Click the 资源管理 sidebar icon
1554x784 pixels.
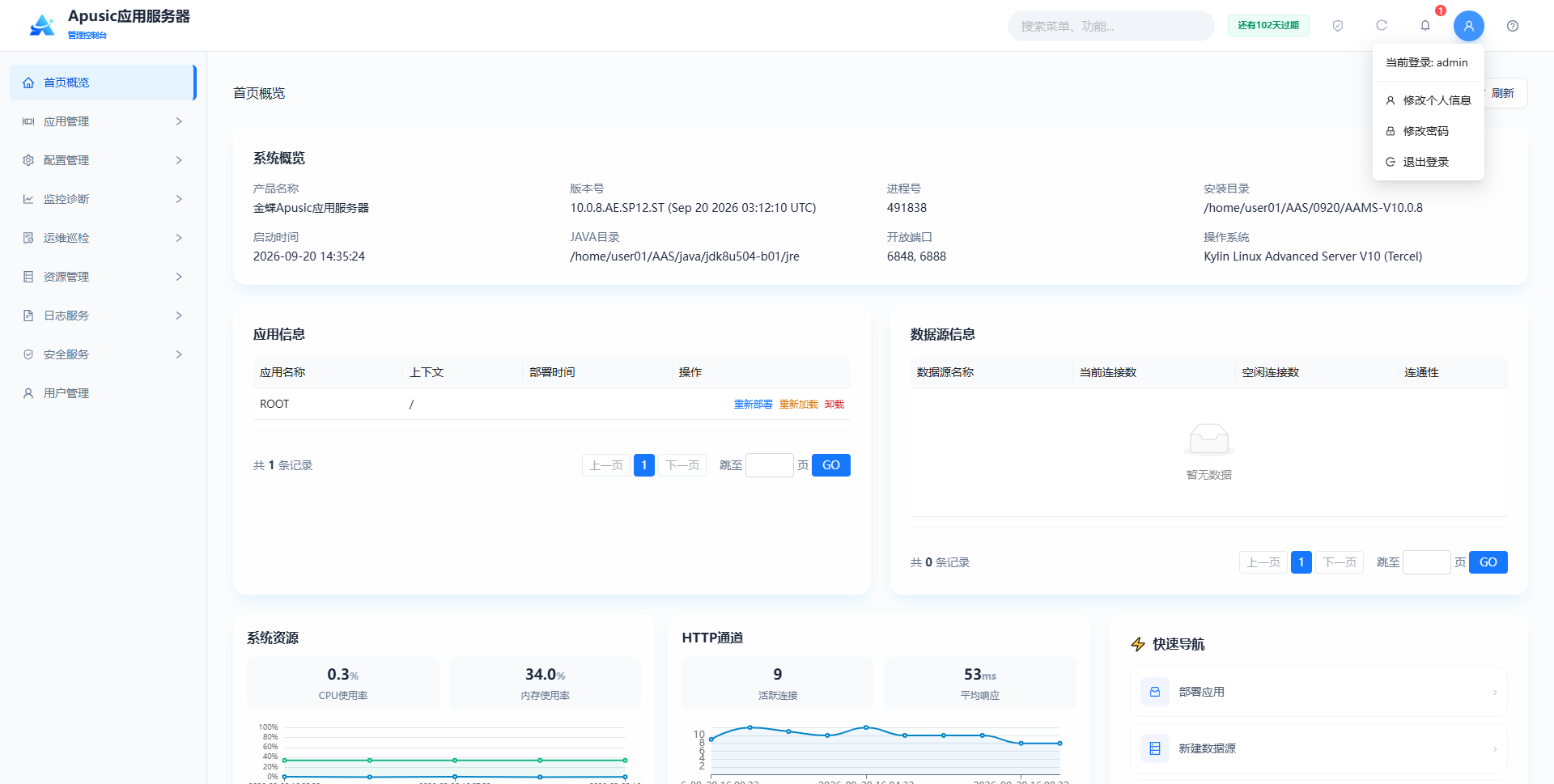tap(28, 277)
